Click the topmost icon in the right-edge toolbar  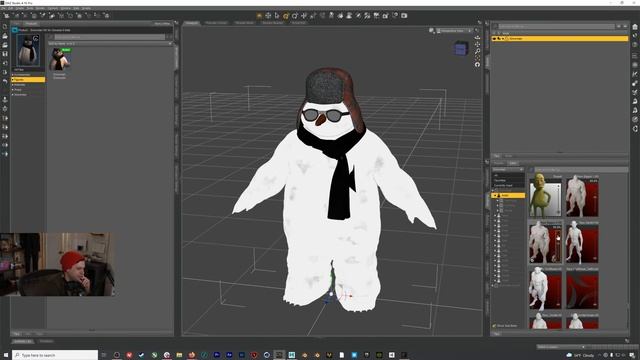(x=635, y=27)
